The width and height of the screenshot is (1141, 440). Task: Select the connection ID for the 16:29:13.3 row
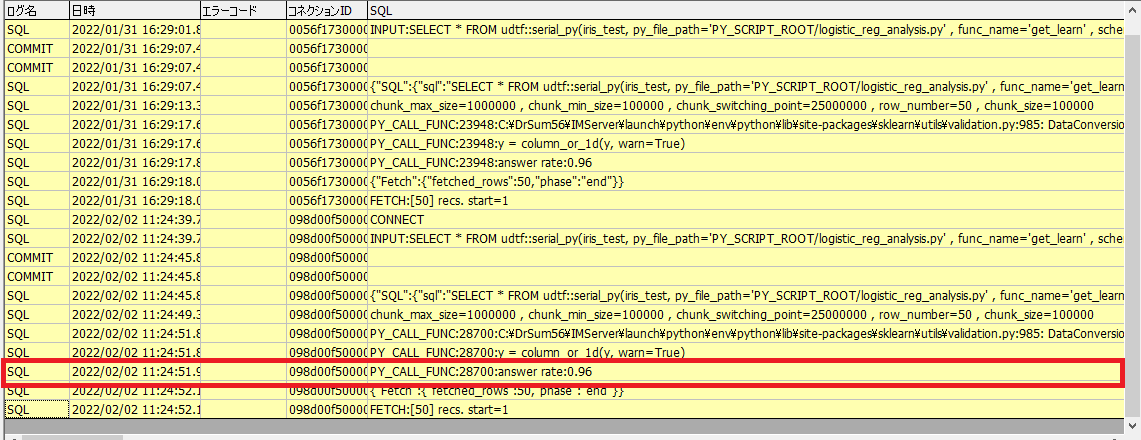327,106
